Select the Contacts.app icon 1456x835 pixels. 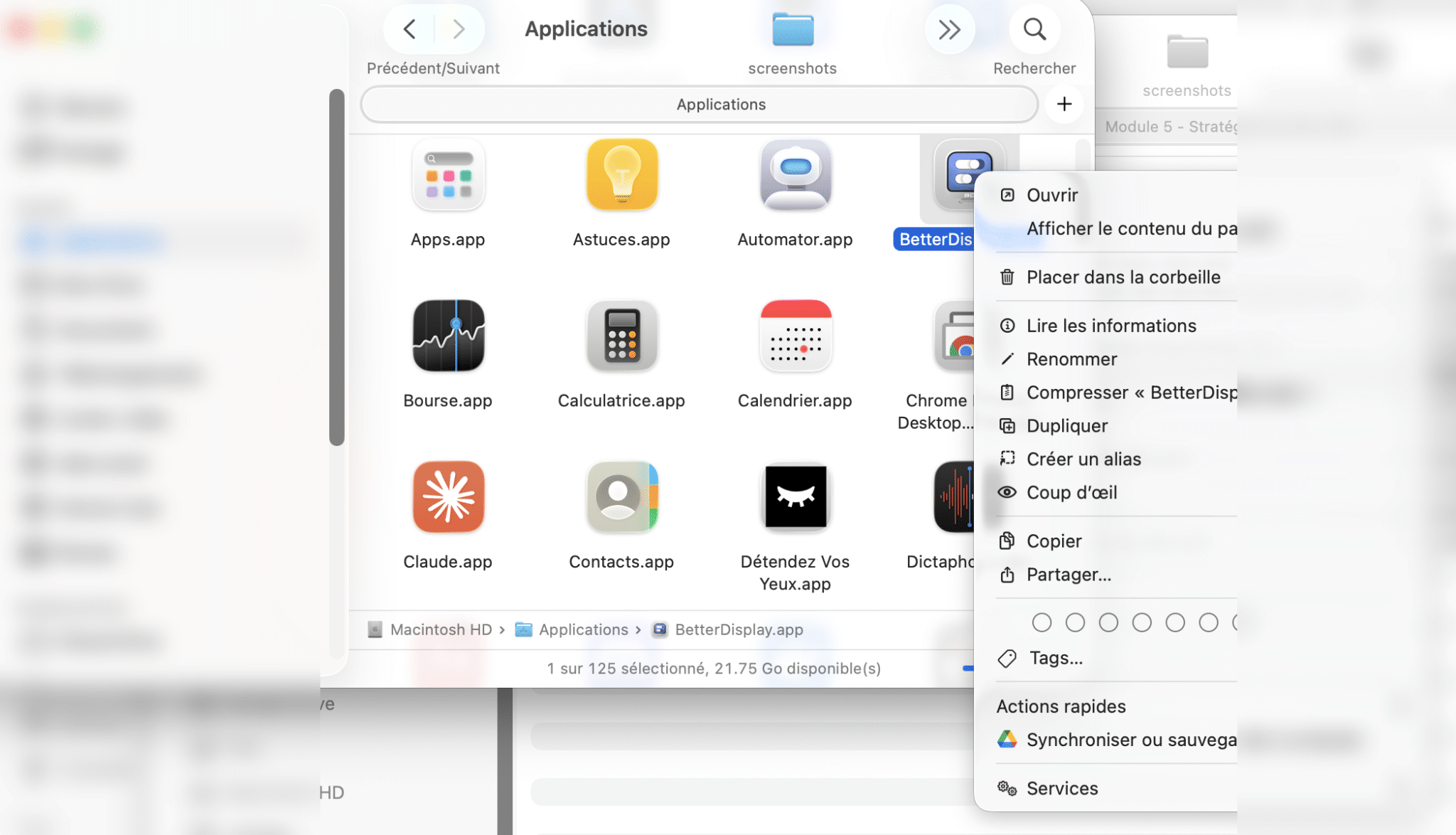(x=621, y=496)
